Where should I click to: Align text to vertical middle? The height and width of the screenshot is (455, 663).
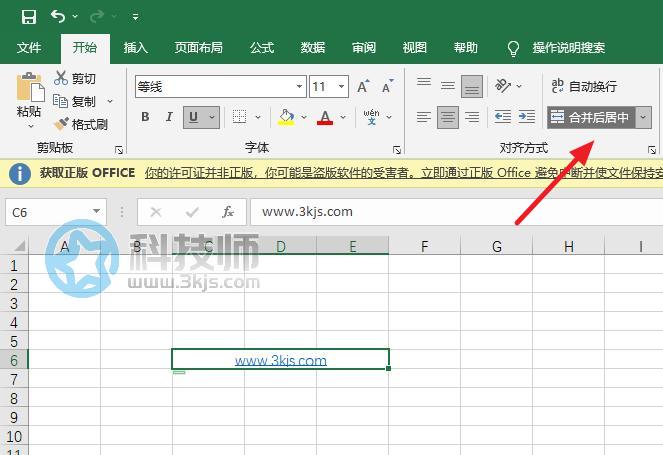pyautogui.click(x=448, y=86)
